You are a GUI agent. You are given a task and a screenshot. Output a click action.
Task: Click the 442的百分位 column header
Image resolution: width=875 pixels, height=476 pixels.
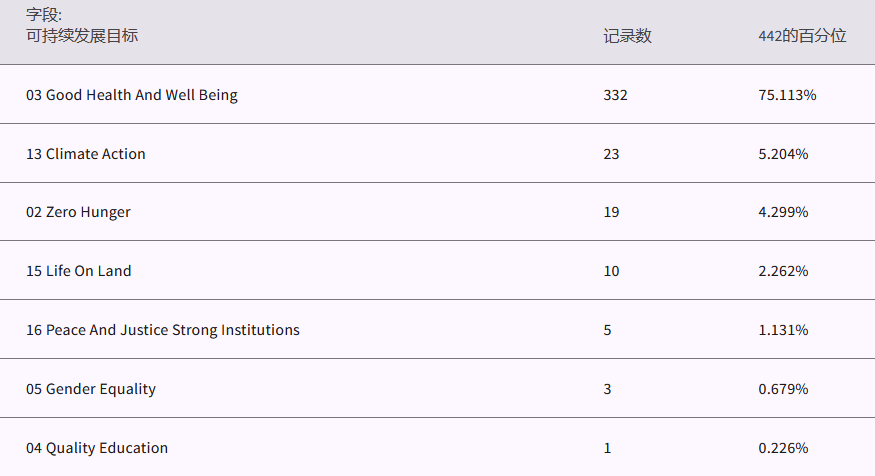802,36
